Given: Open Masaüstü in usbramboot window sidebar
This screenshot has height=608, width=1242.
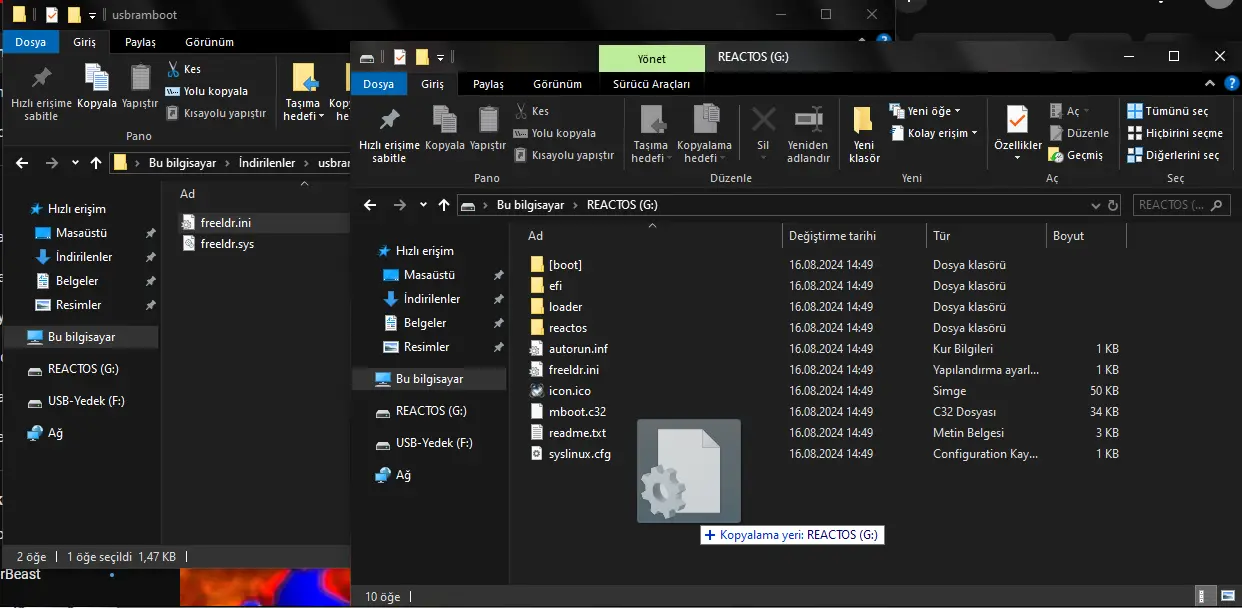Looking at the screenshot, I should pos(81,233).
